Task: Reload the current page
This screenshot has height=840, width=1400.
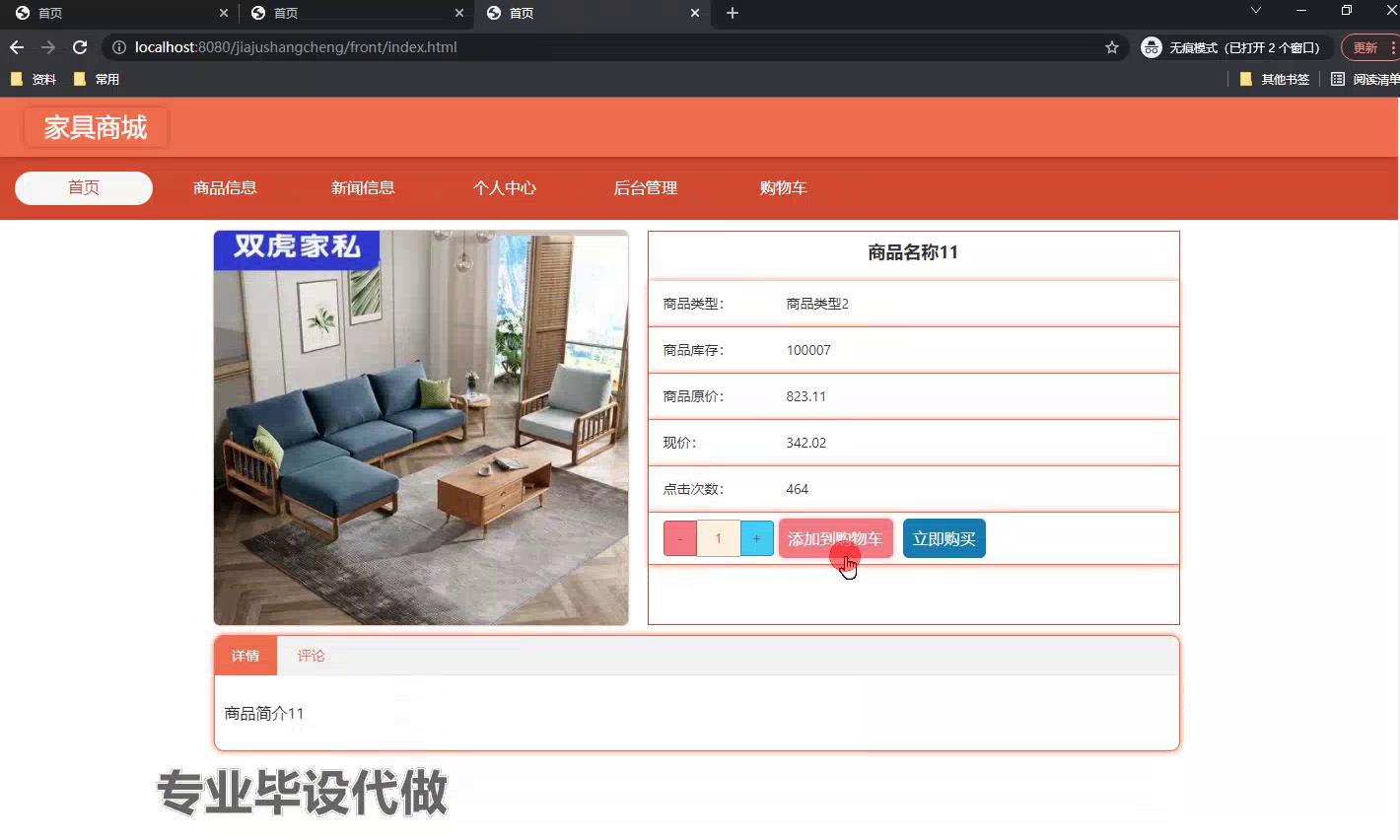Action: (x=80, y=46)
